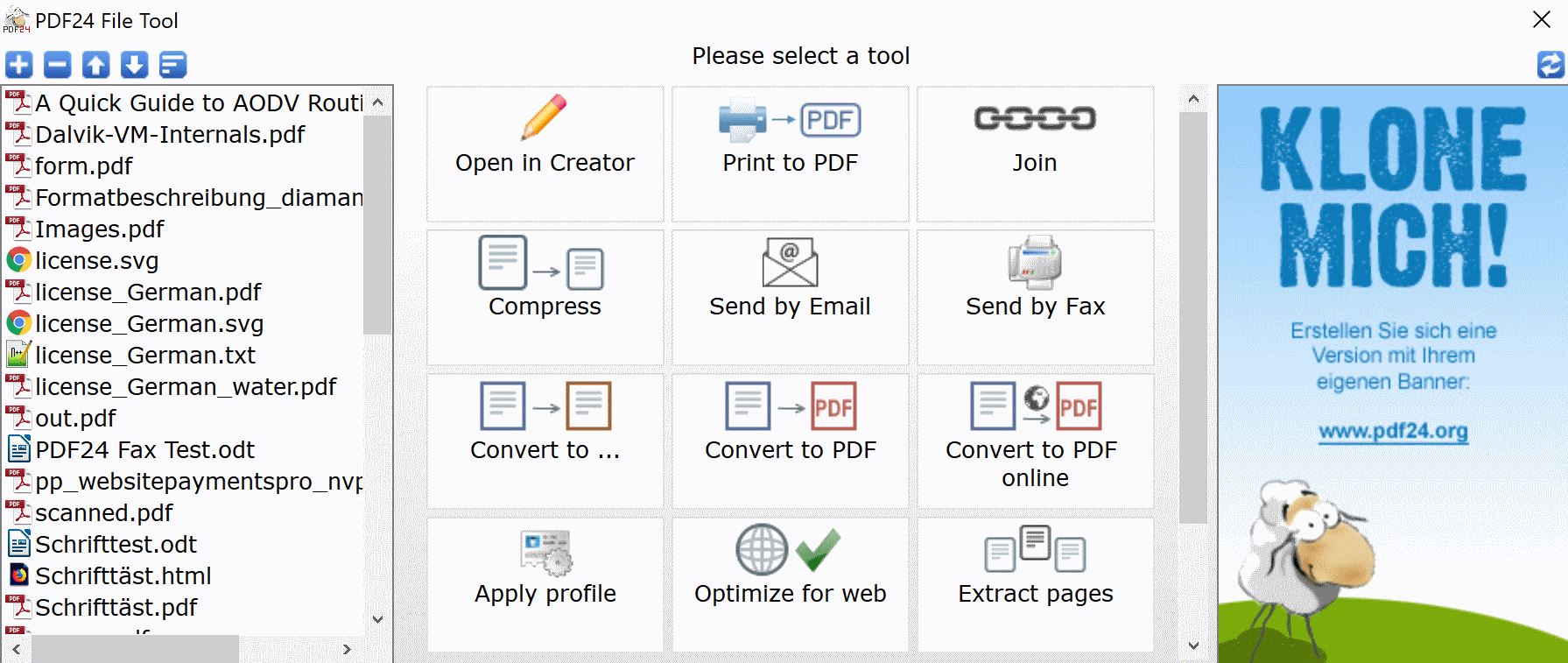This screenshot has height=663, width=1568.
Task: Click the blue minus remove-file icon
Action: (x=58, y=64)
